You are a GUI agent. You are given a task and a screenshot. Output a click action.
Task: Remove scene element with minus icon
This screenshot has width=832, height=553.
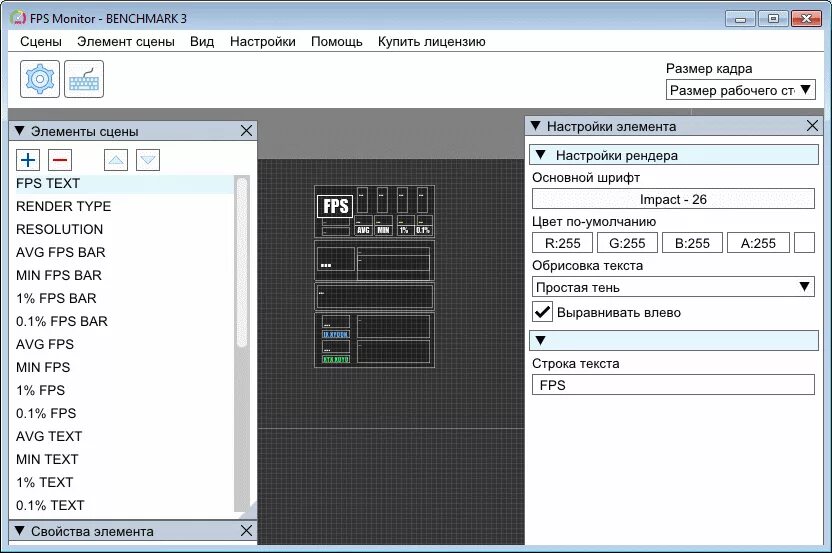tap(60, 160)
